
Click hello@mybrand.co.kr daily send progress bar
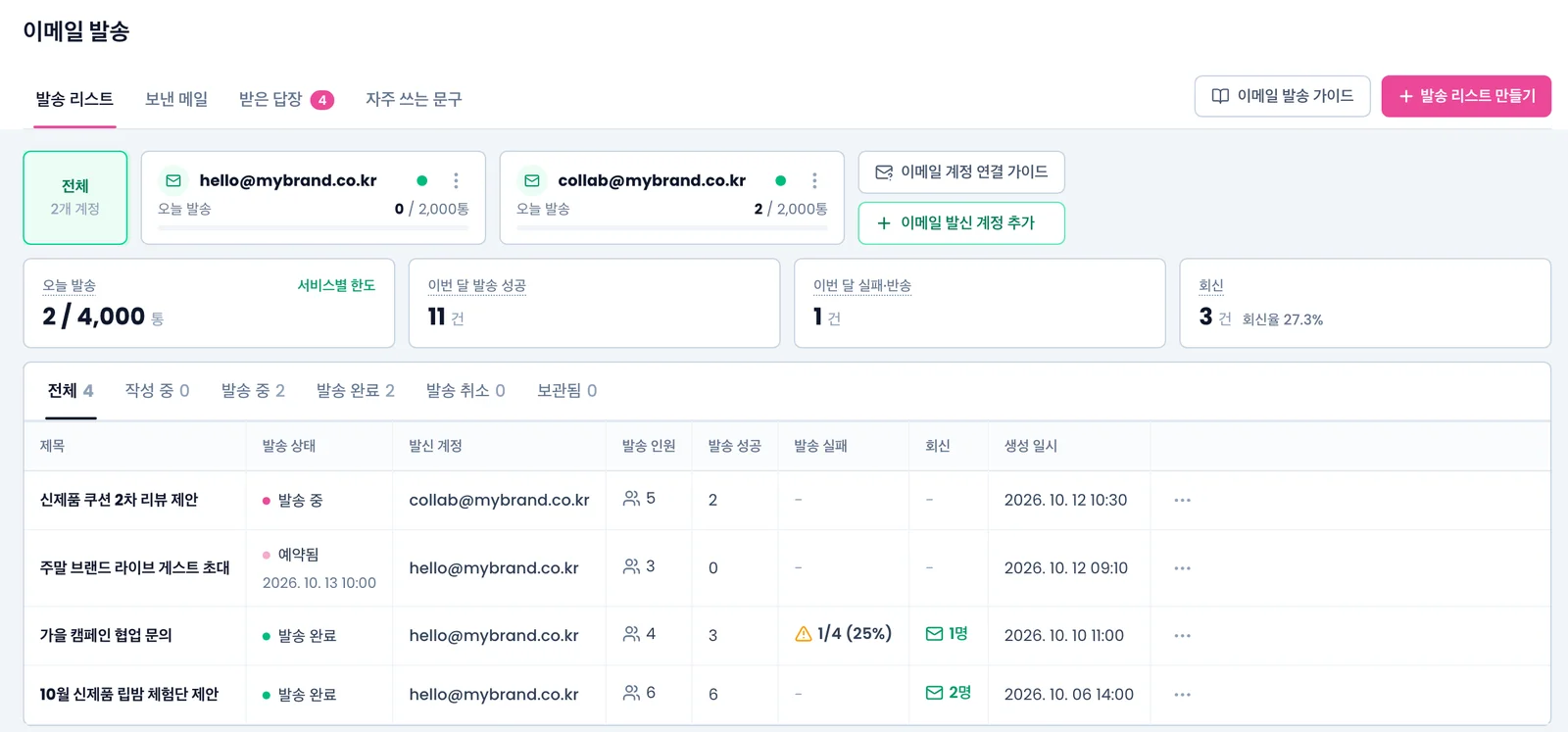(x=314, y=227)
